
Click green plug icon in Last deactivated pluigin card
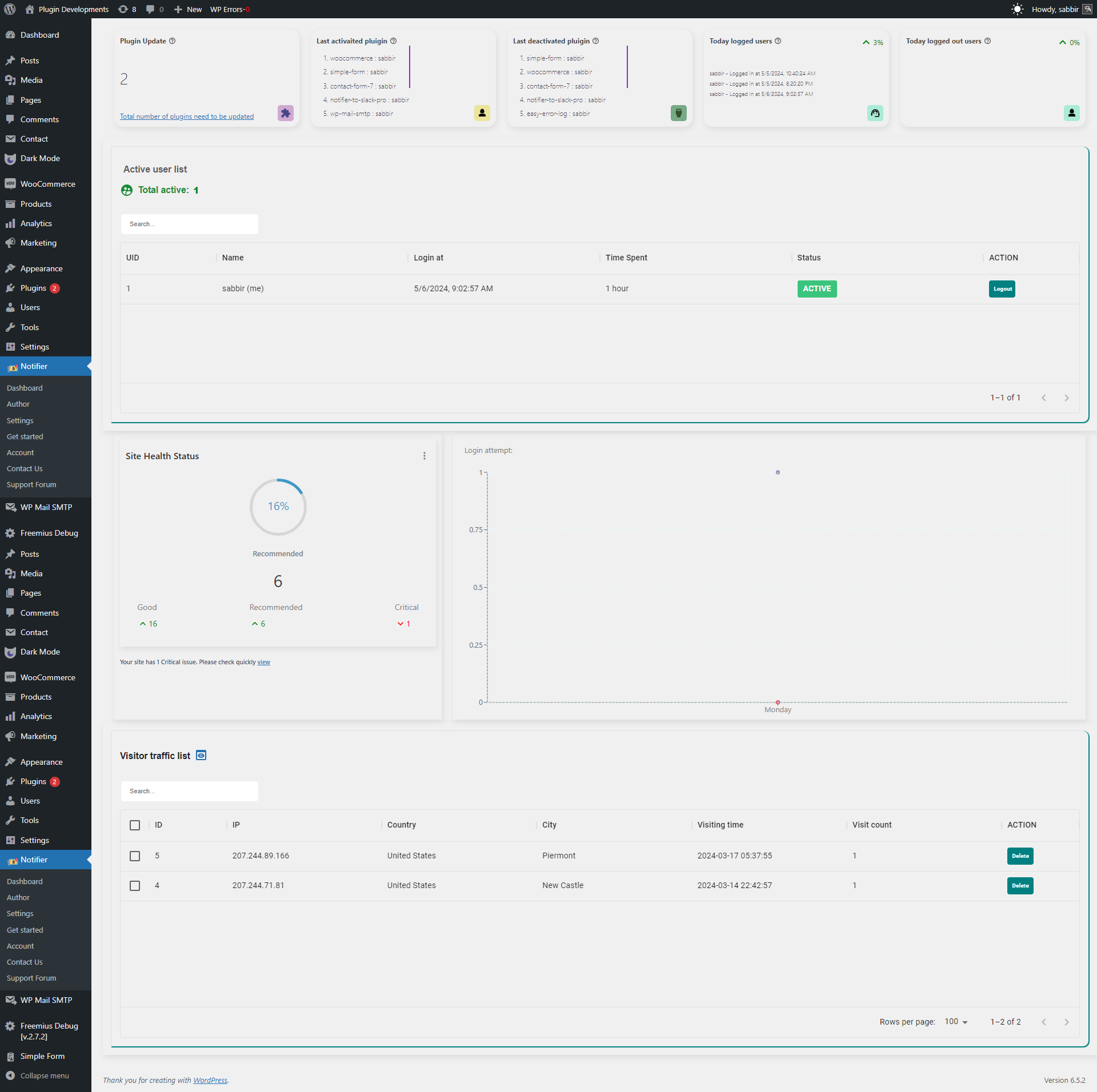(x=679, y=113)
